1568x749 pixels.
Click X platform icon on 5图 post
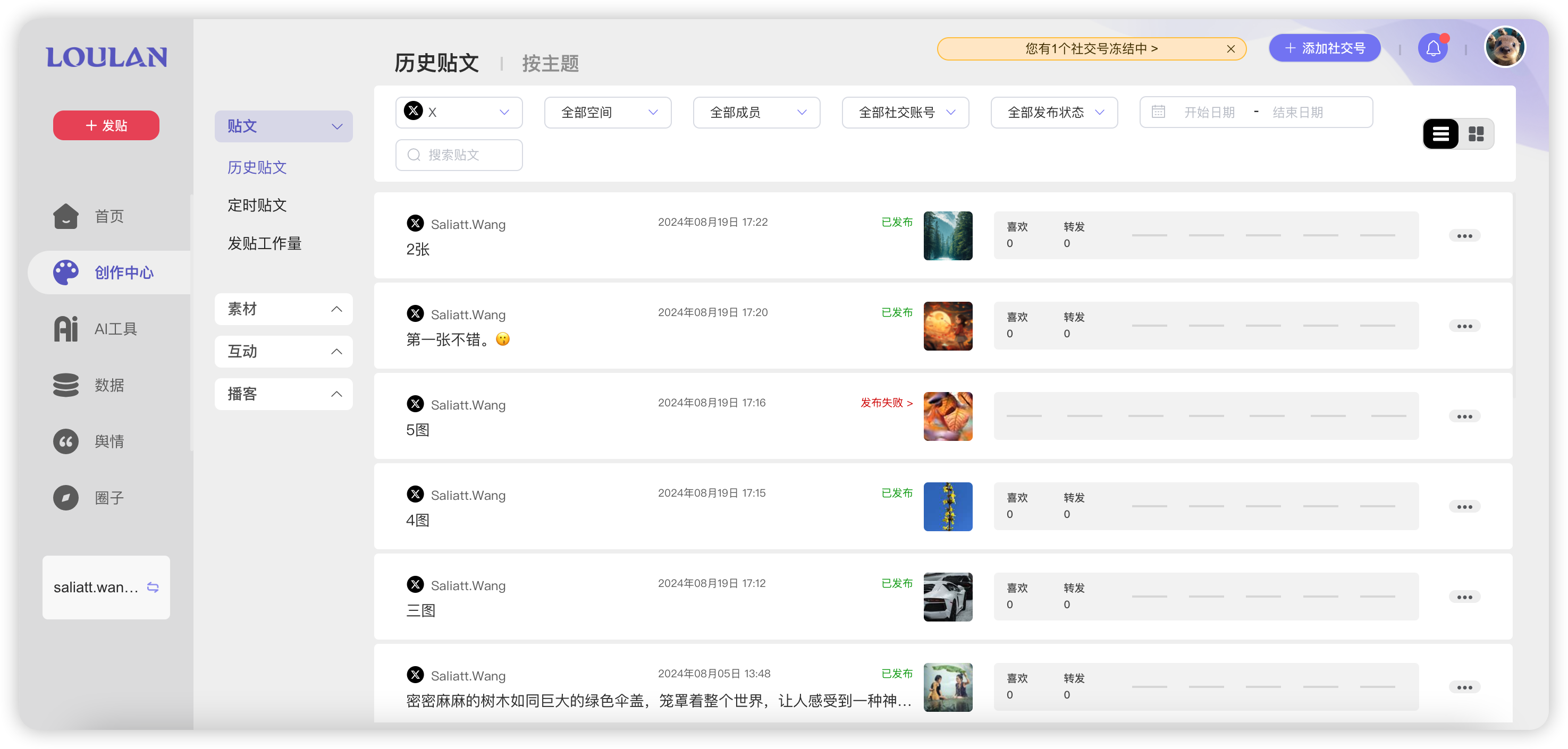click(415, 404)
